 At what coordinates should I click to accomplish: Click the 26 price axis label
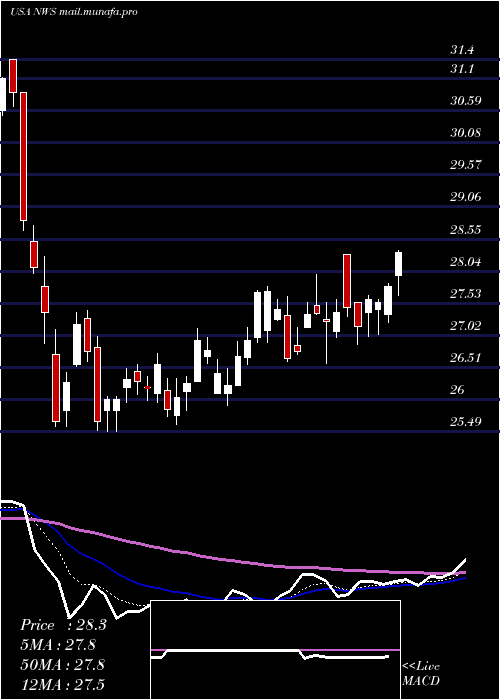coord(457,391)
